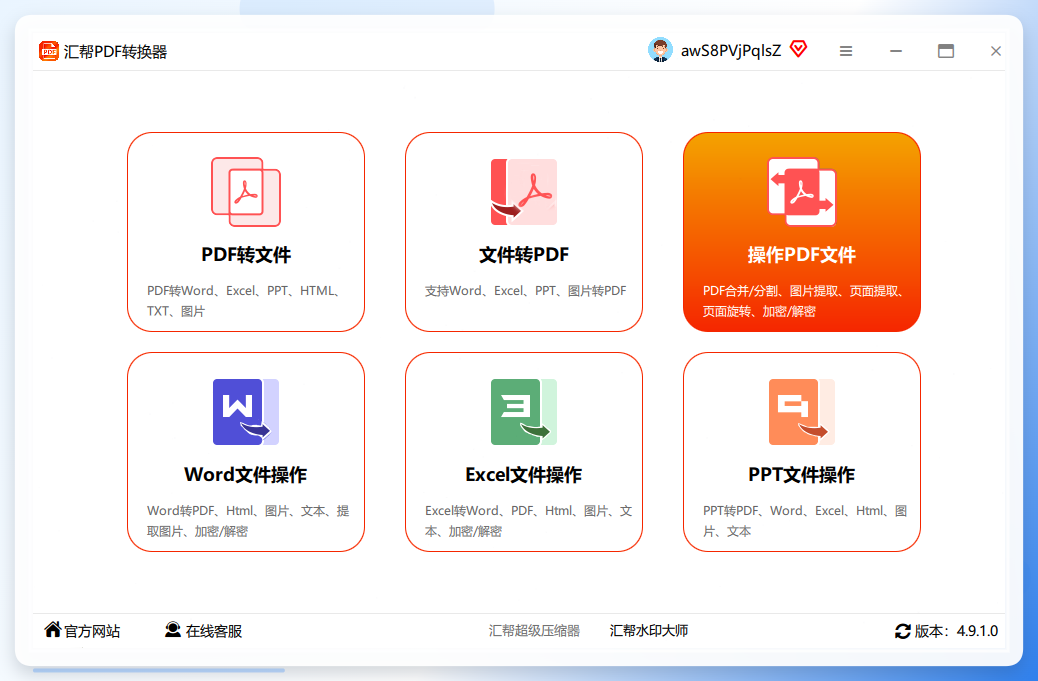Viewport: 1038px width, 681px height.
Task: Go to the 官方网站 link
Action: click(92, 631)
